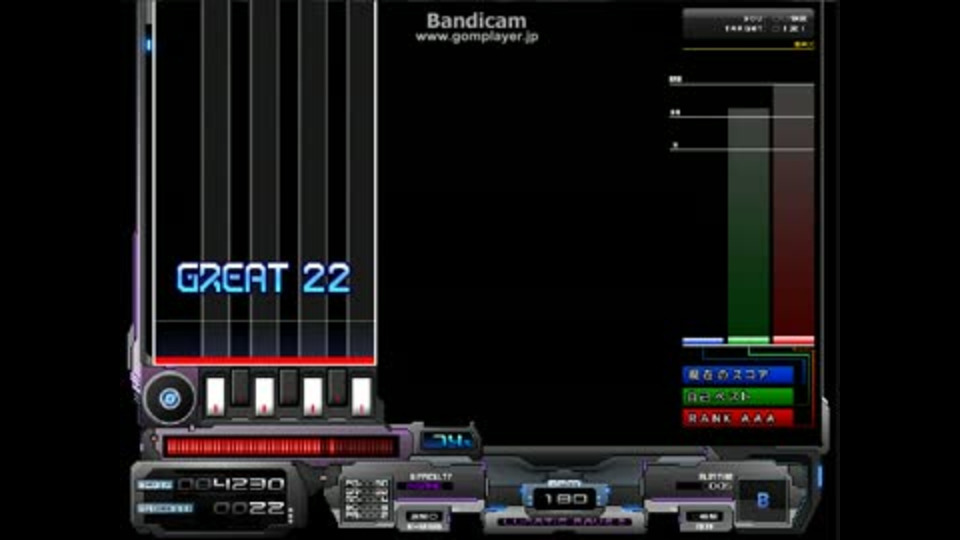Click the song progress marker beside lanes
Screen dimensions: 960x540
tap(148, 44)
